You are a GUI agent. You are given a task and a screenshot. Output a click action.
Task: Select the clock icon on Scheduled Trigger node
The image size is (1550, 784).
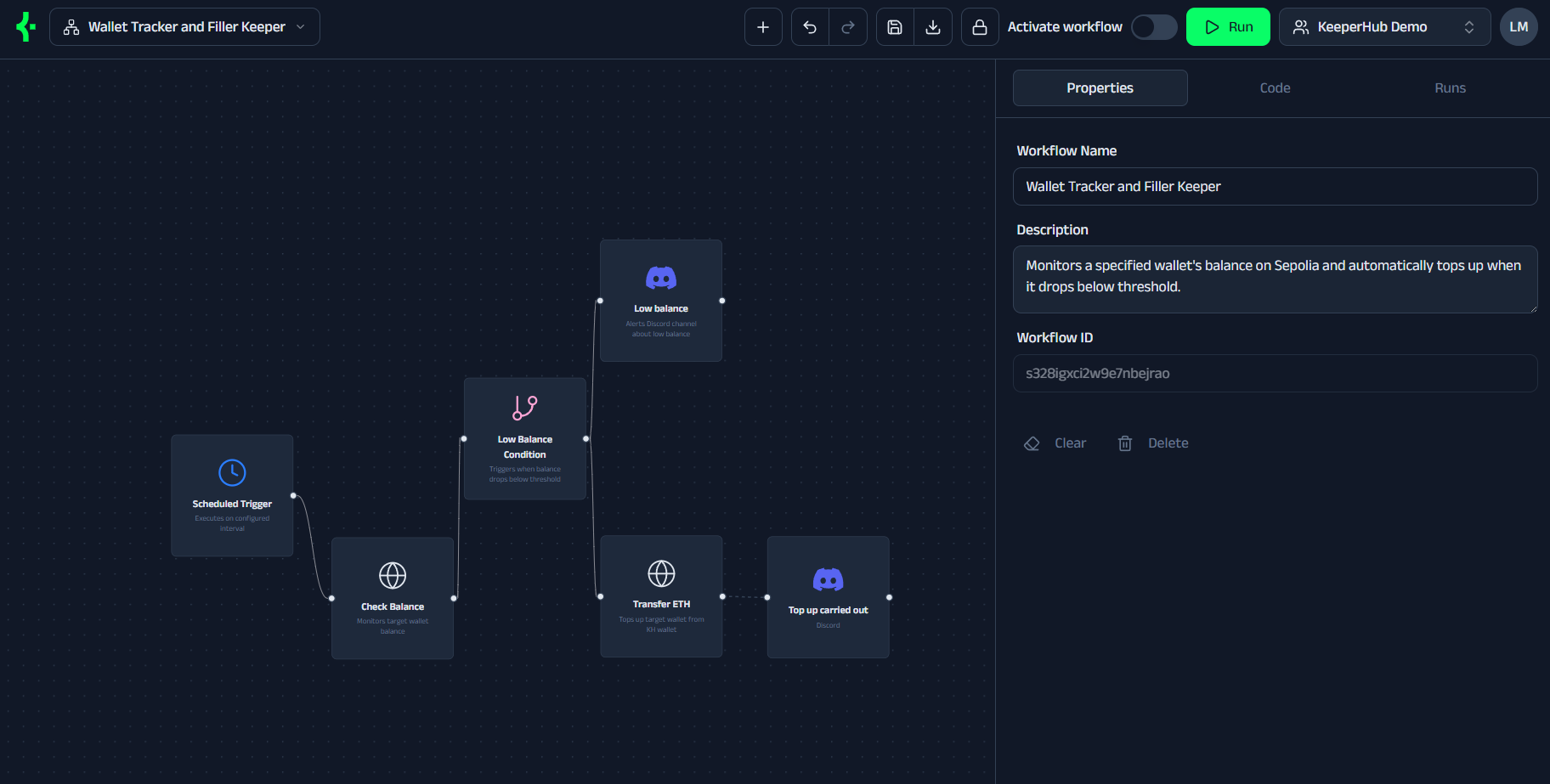(x=231, y=472)
